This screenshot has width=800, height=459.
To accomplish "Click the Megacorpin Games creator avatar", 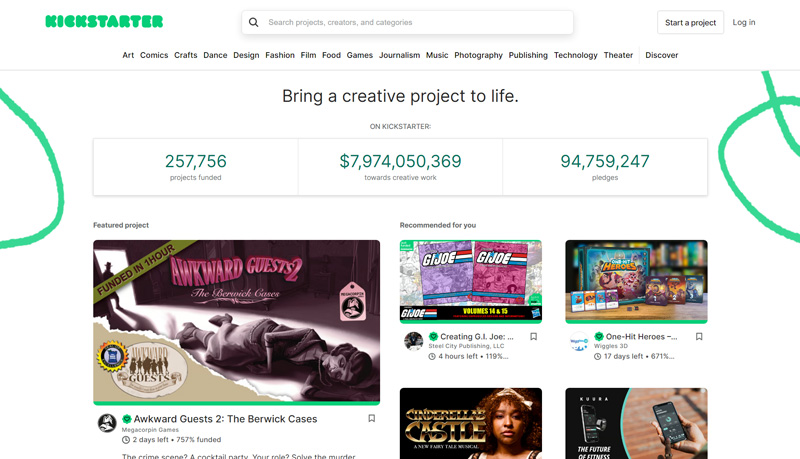I will coord(107,423).
